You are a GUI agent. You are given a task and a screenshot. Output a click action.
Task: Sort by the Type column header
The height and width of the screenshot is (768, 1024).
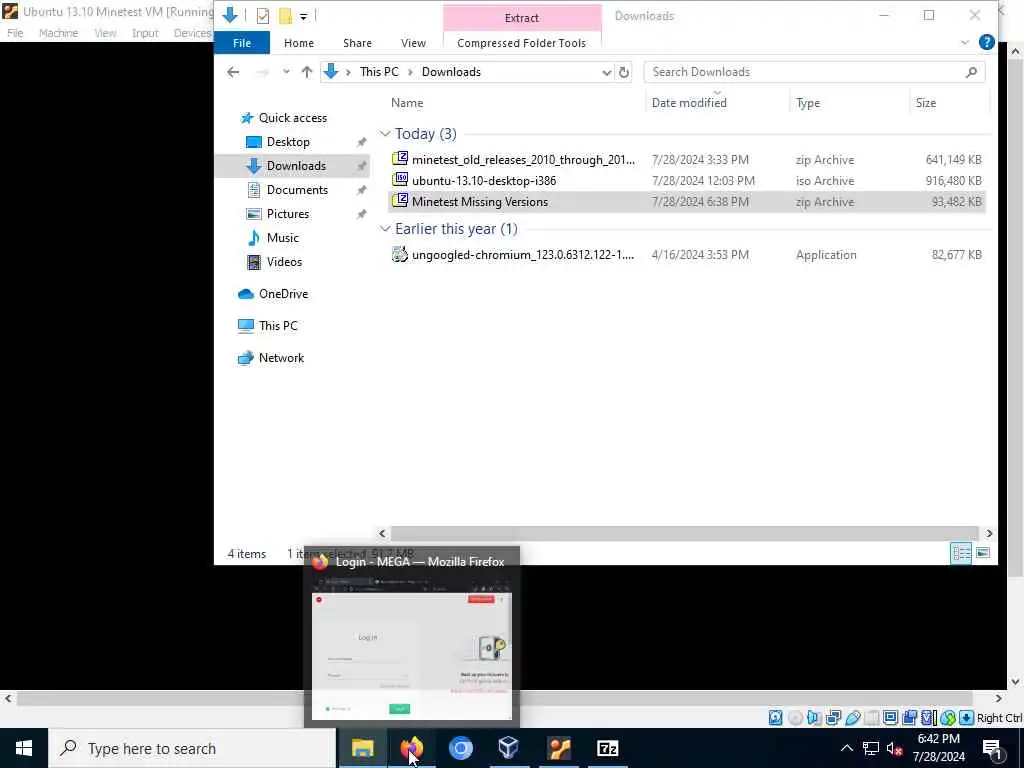tap(808, 103)
